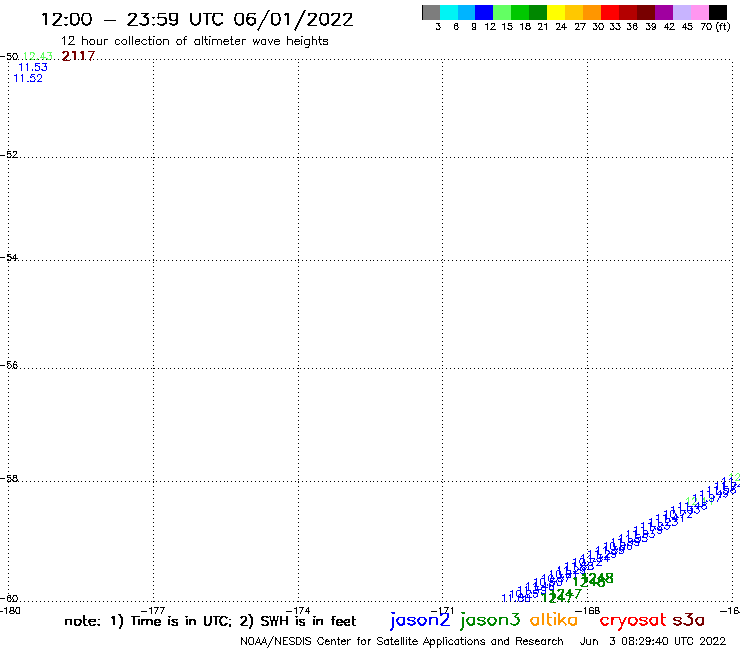Click the light green swatch in the color bar
The height and width of the screenshot is (650, 740).
(502, 12)
